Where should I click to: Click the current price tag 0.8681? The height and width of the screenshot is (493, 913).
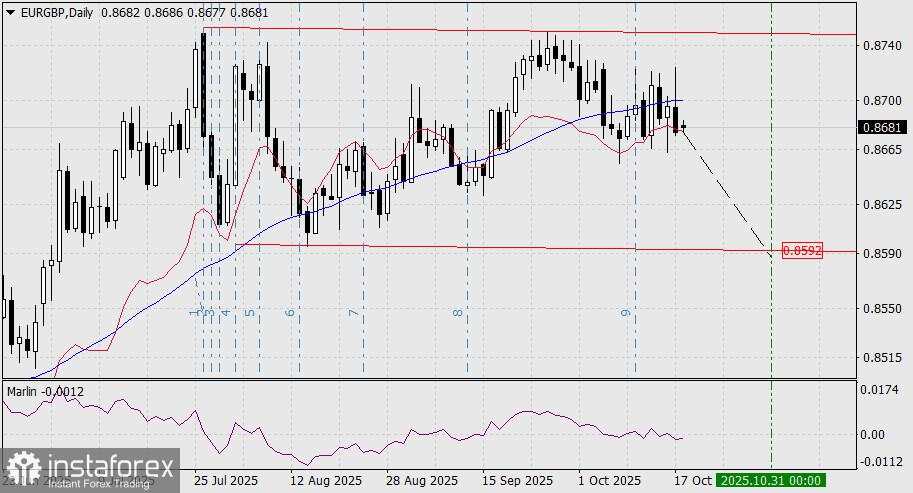[883, 127]
